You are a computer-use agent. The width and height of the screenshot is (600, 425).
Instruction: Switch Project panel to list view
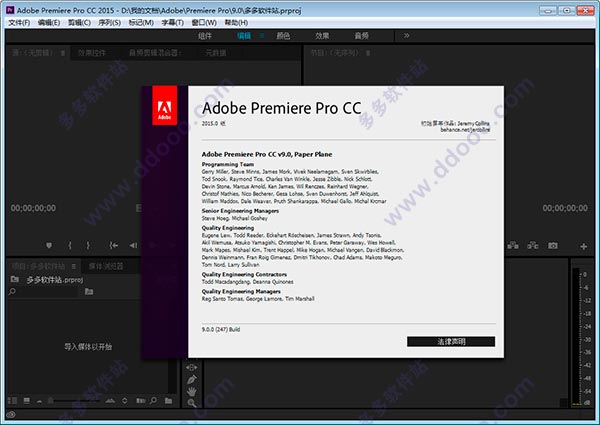[x=12, y=401]
